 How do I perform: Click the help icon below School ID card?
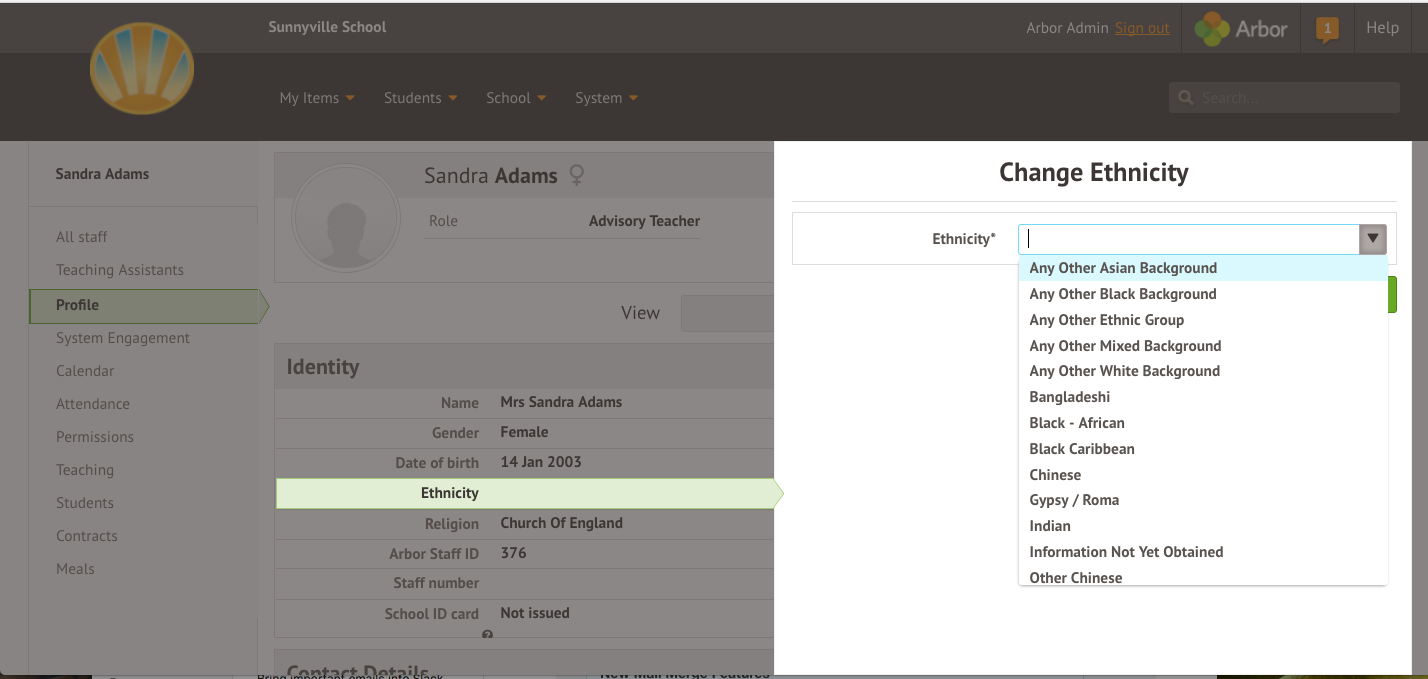(x=487, y=635)
